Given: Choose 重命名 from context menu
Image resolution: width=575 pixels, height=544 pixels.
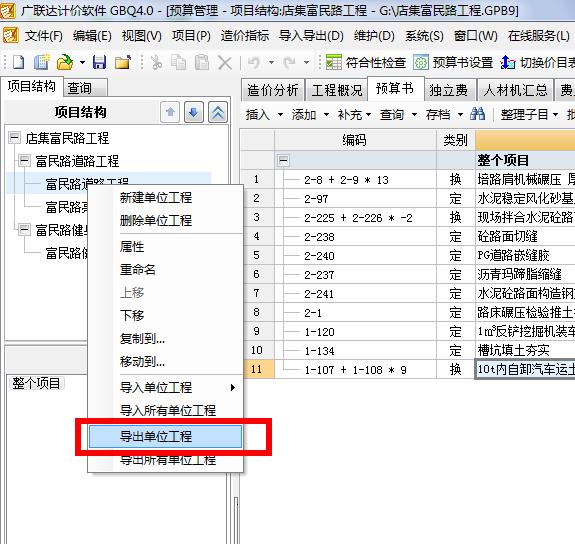Looking at the screenshot, I should coord(165,270).
